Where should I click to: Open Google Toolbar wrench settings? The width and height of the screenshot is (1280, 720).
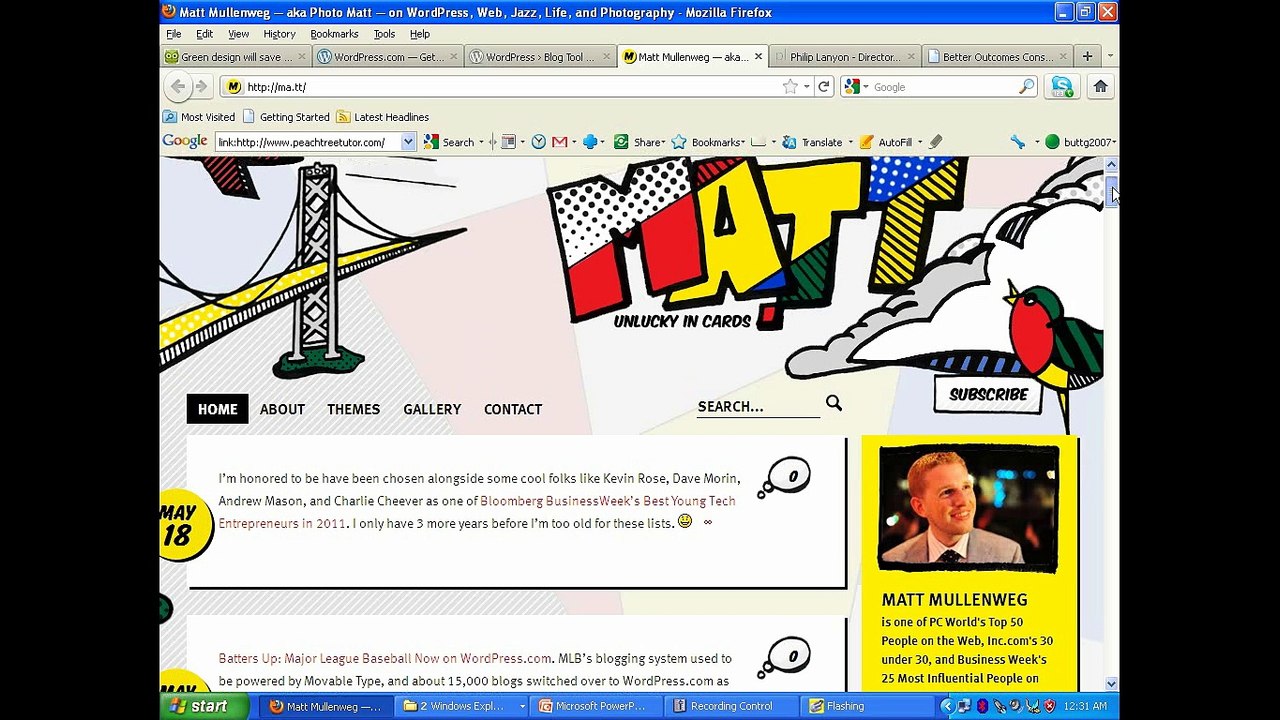[x=1018, y=142]
